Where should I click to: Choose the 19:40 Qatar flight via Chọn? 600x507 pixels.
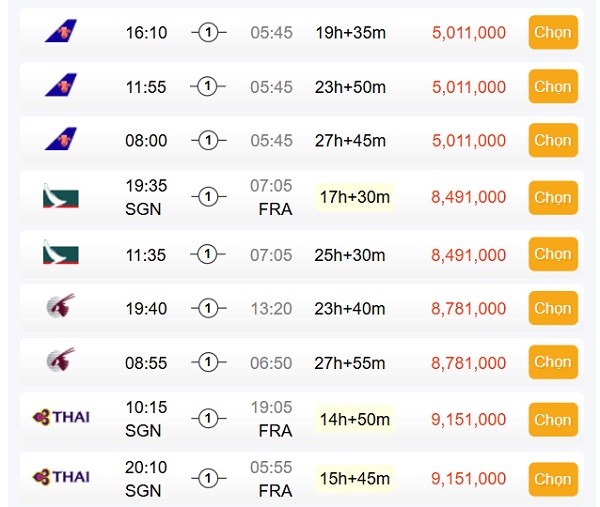point(552,309)
